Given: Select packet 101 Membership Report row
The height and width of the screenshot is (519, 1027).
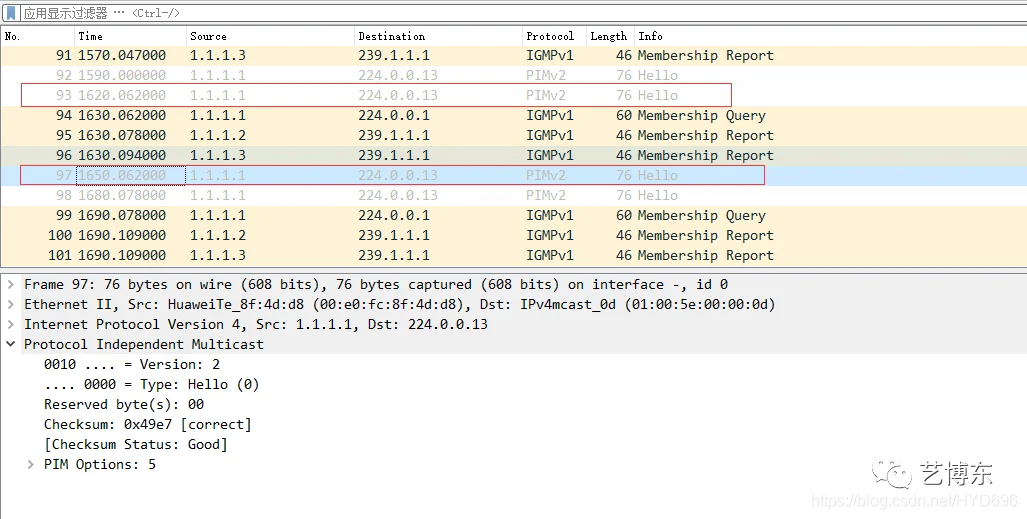Looking at the screenshot, I should coord(514,256).
